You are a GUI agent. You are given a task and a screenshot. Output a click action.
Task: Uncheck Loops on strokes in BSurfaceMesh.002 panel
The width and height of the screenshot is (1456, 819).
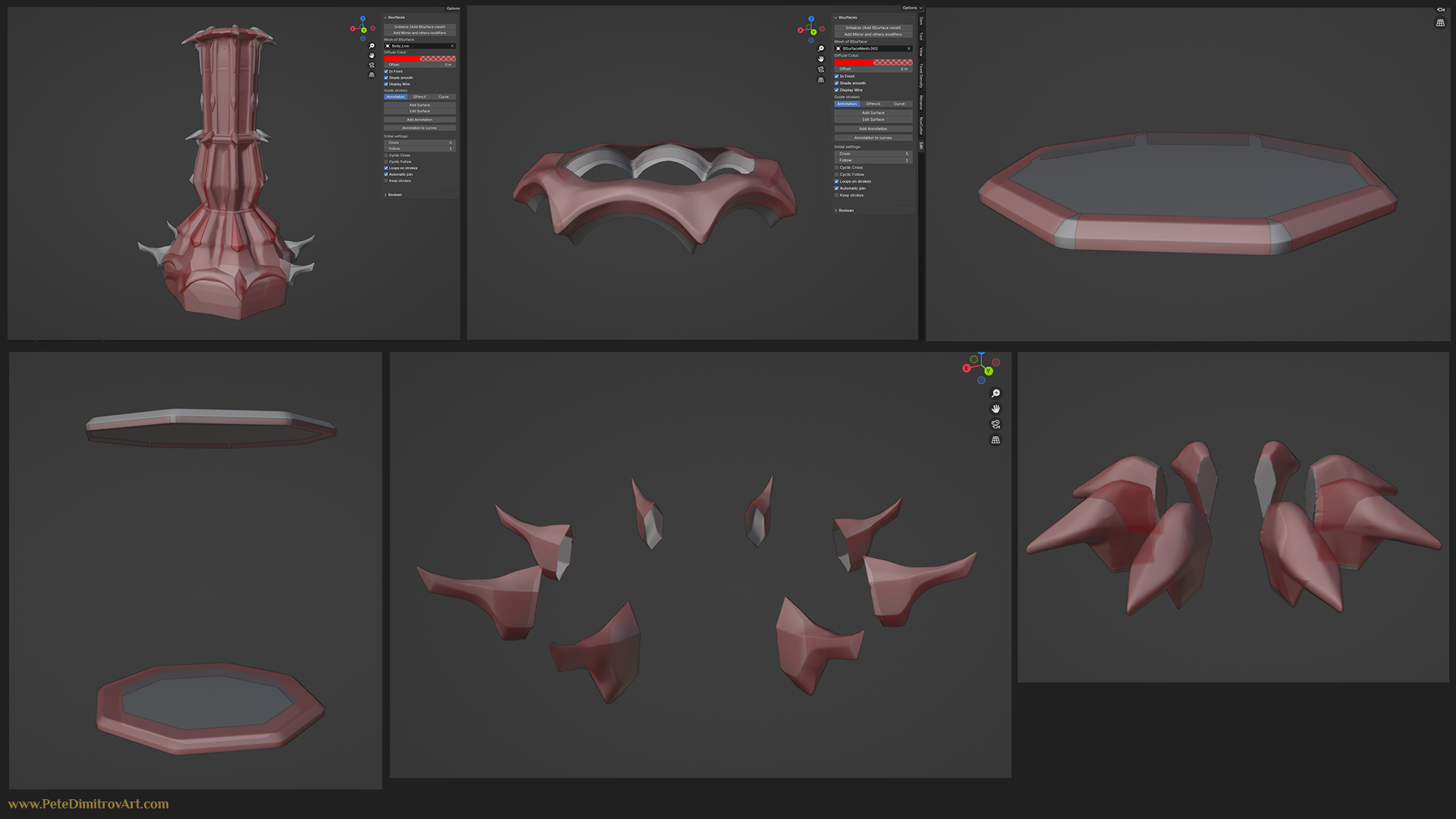tap(836, 181)
